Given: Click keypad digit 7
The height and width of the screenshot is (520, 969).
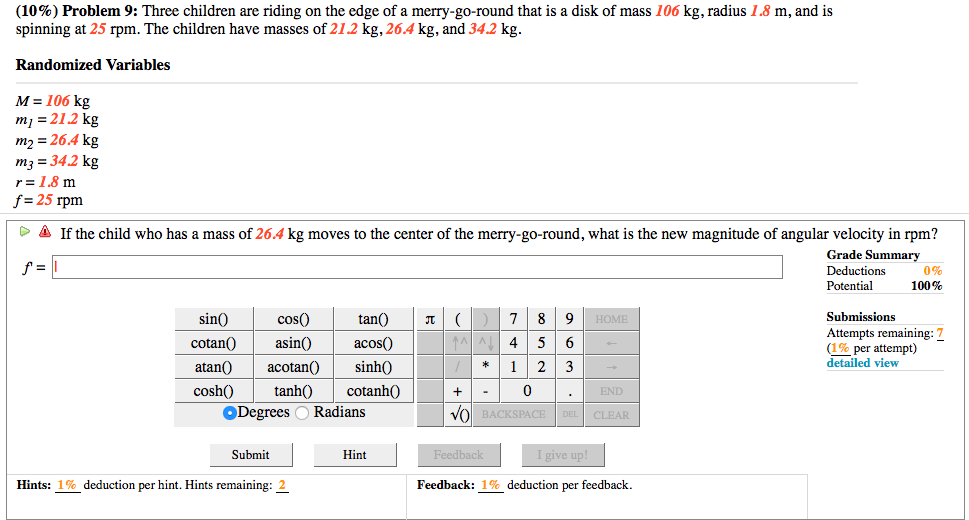Looking at the screenshot, I should [514, 319].
